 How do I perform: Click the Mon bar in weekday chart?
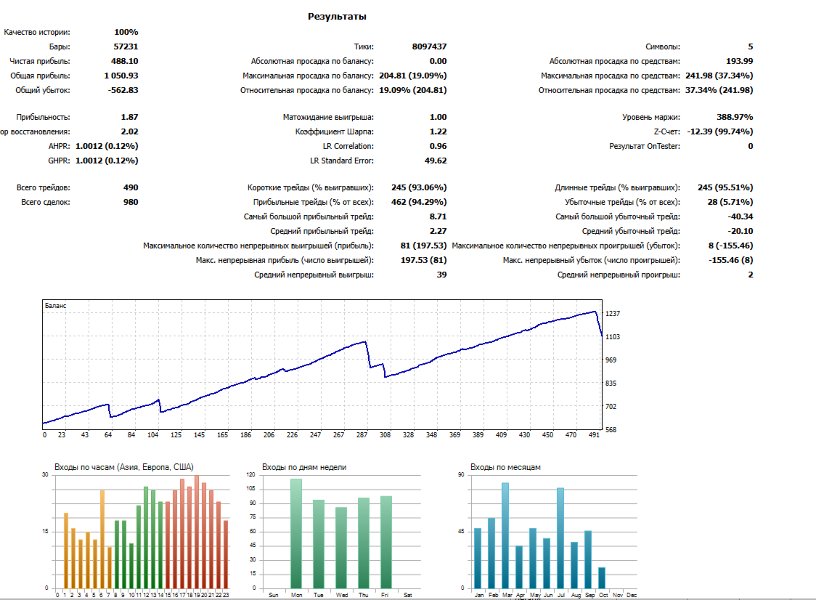click(x=296, y=533)
